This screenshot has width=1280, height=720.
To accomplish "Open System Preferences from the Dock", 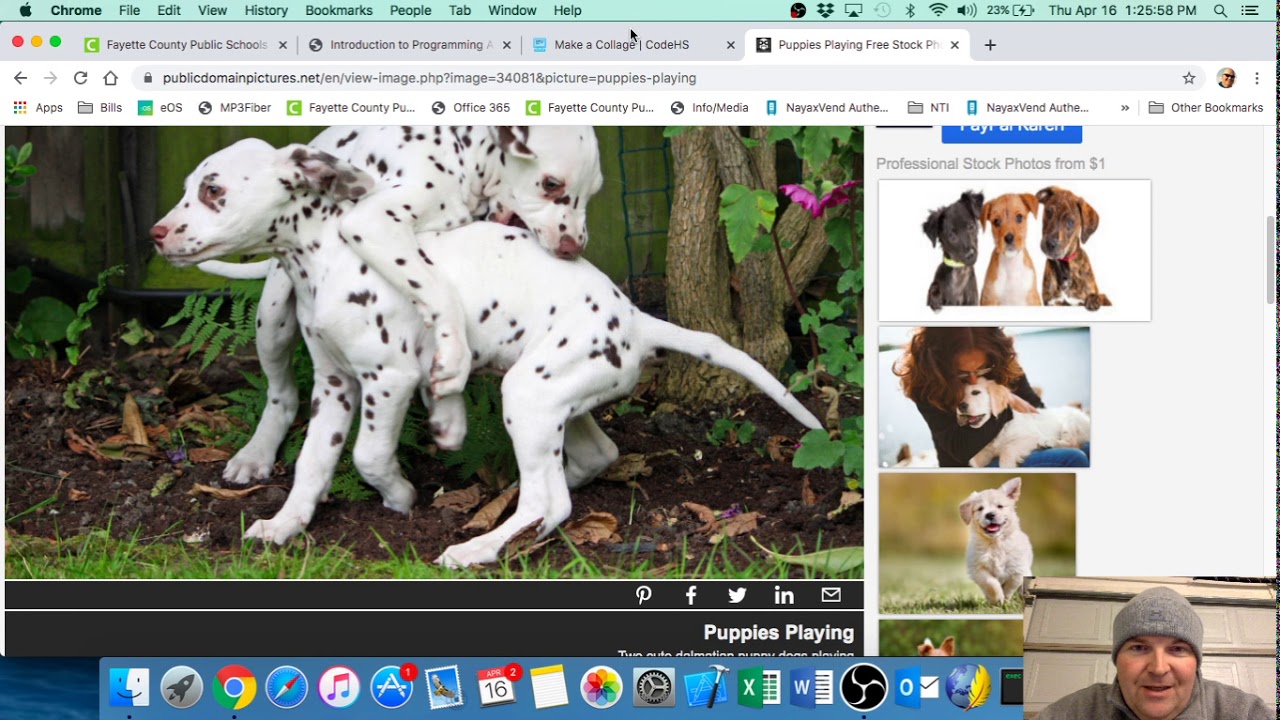I will click(654, 688).
